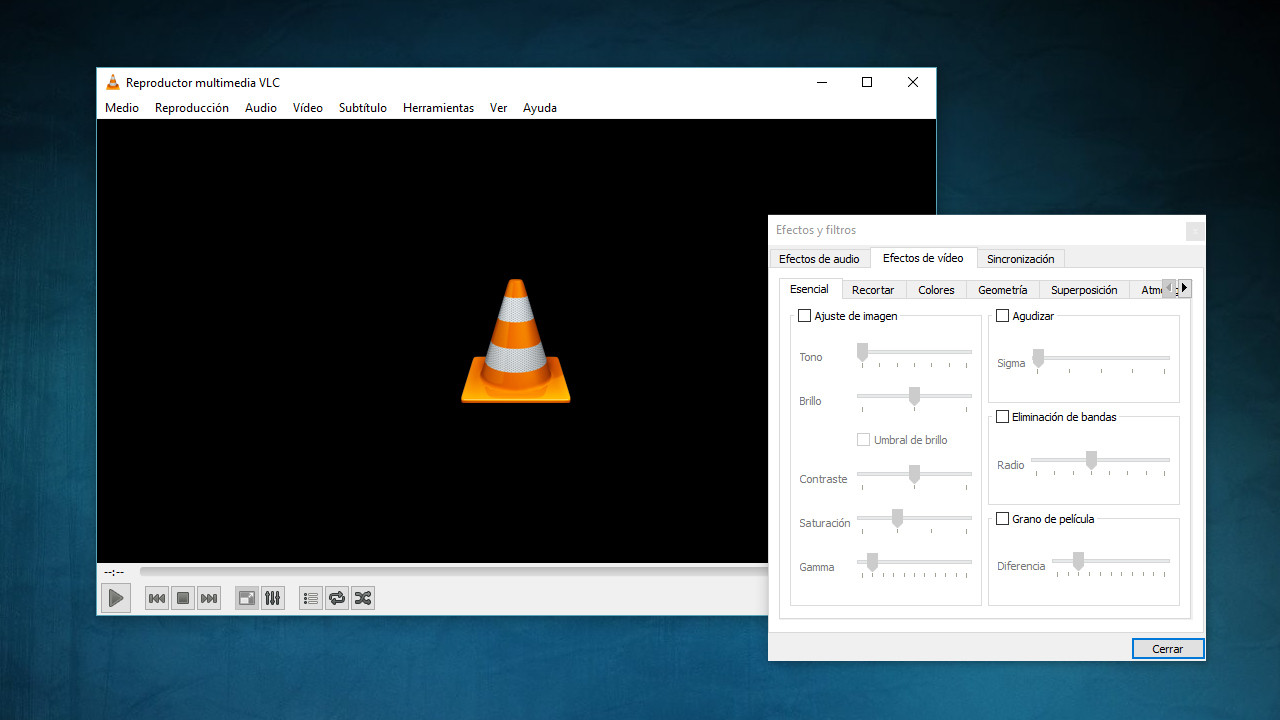Toggle fullscreen video mode

pyautogui.click(x=246, y=597)
